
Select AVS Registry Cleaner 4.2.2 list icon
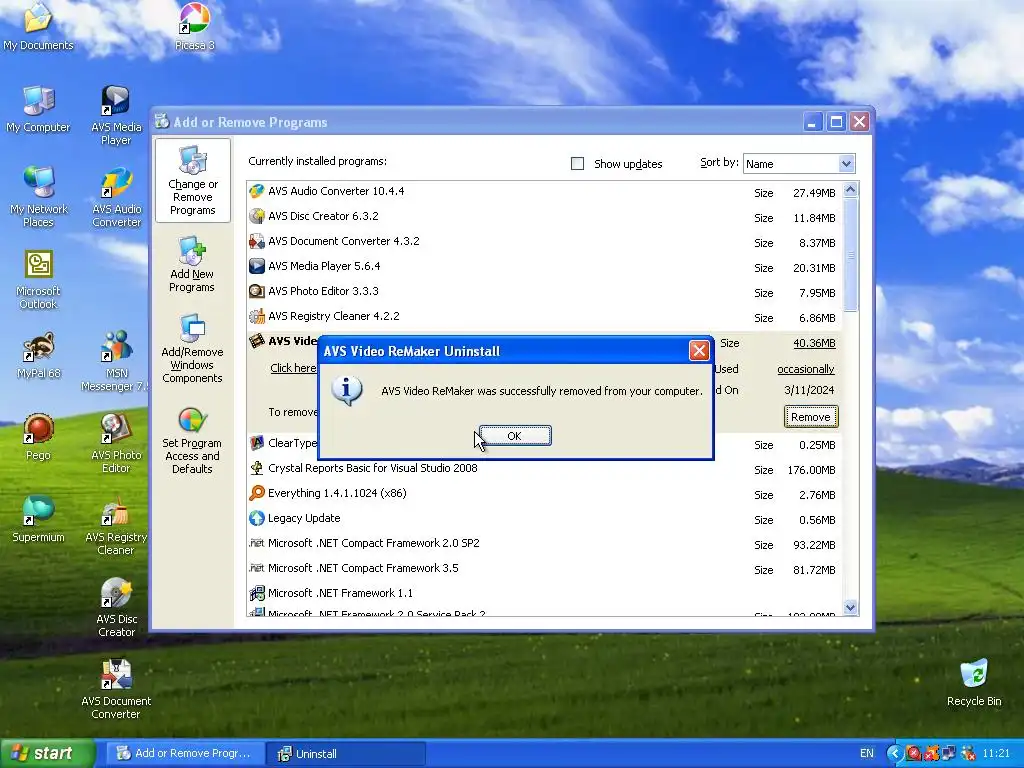point(257,316)
